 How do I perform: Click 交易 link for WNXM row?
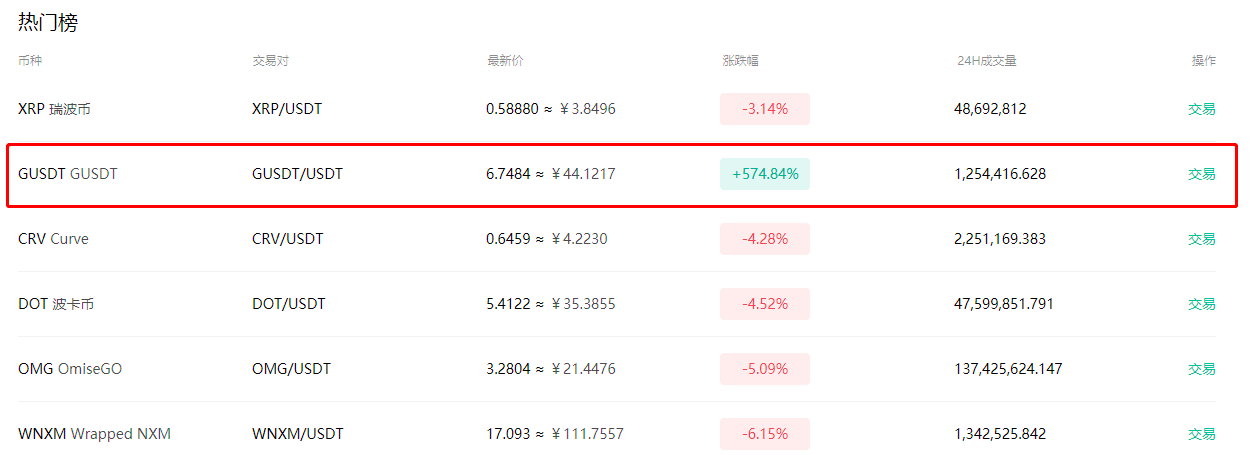1201,434
